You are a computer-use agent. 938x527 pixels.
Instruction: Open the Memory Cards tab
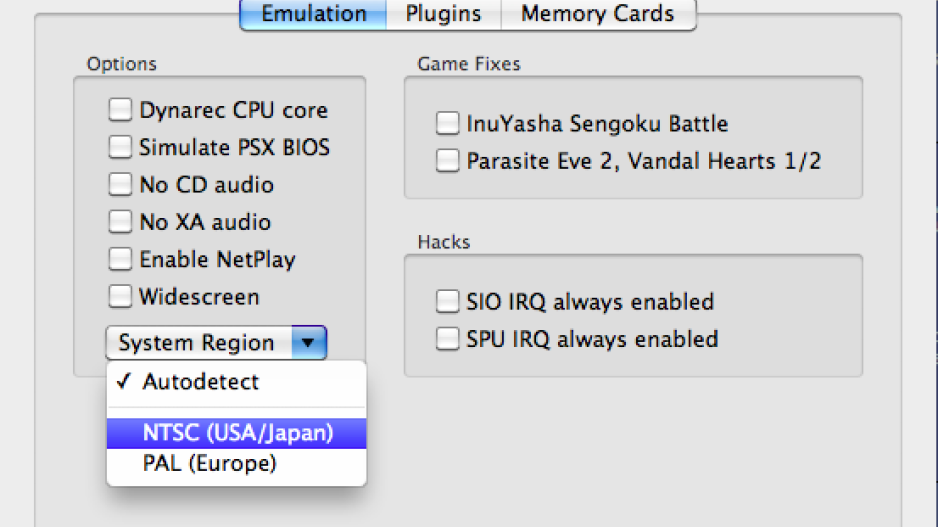[598, 14]
